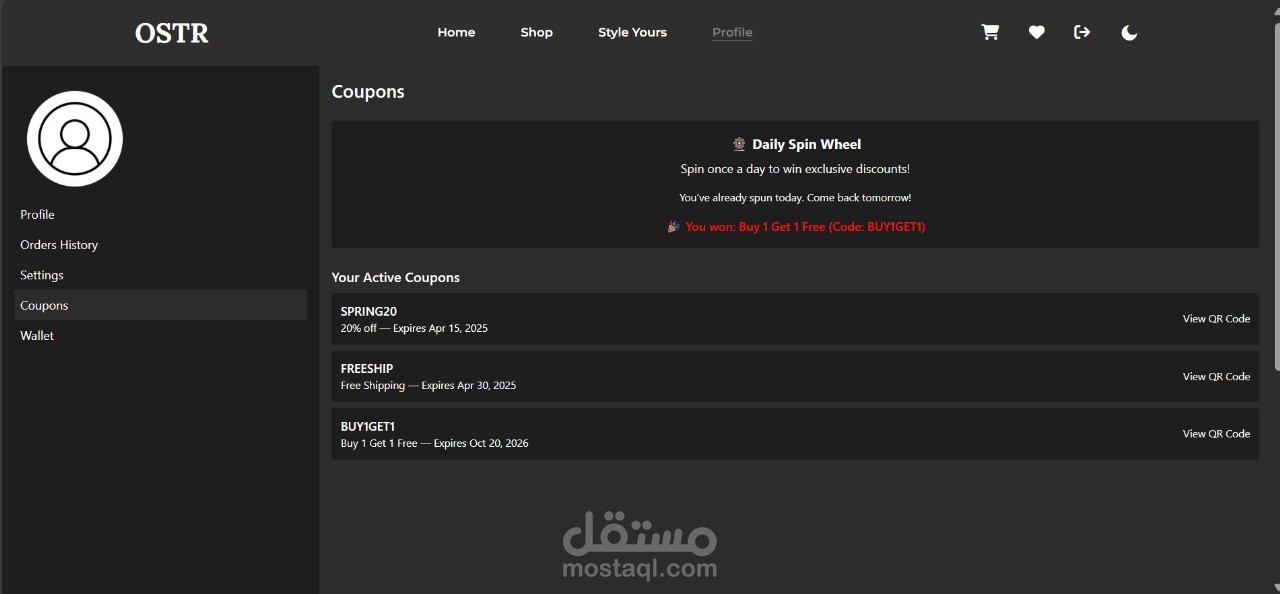Viewport: 1280px width, 594px height.
Task: Toggle dark mode moon icon
Action: coord(1129,32)
